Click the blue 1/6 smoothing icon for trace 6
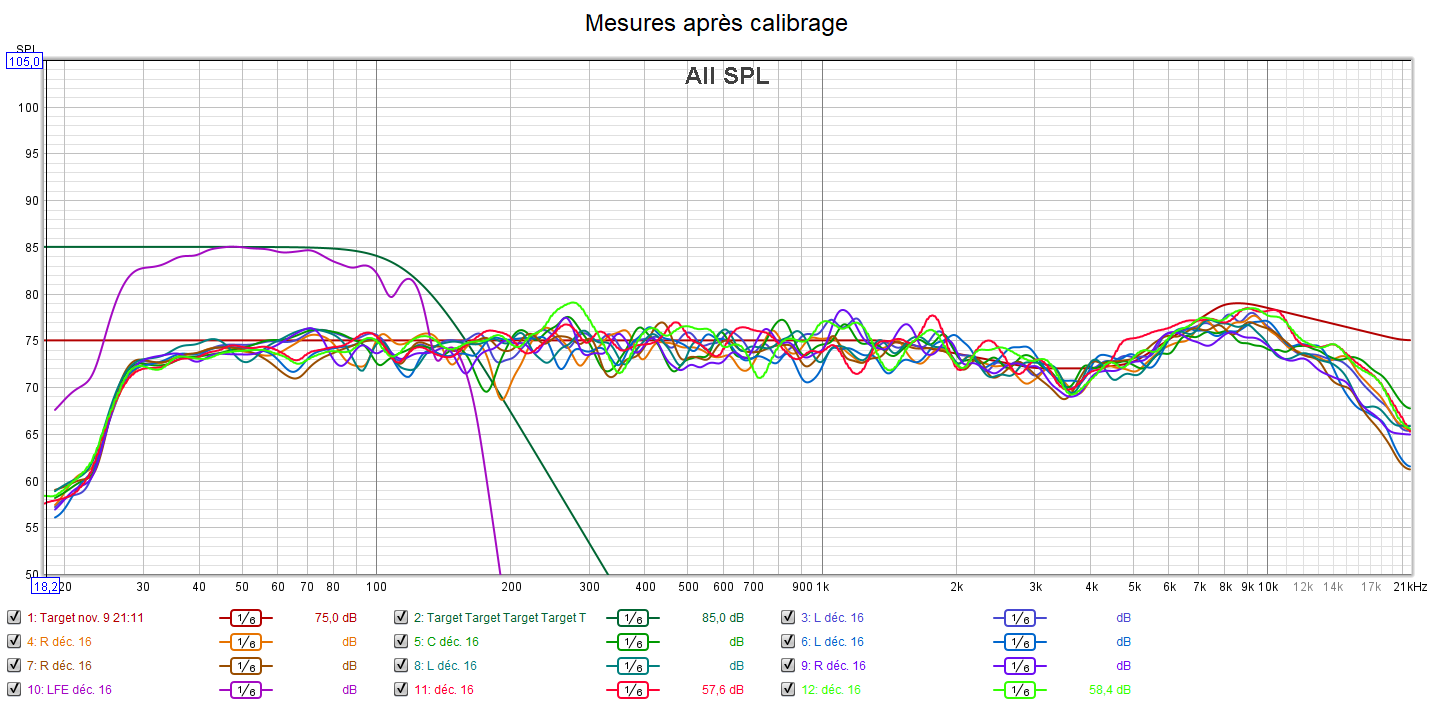The width and height of the screenshot is (1433, 704). click(x=1019, y=642)
